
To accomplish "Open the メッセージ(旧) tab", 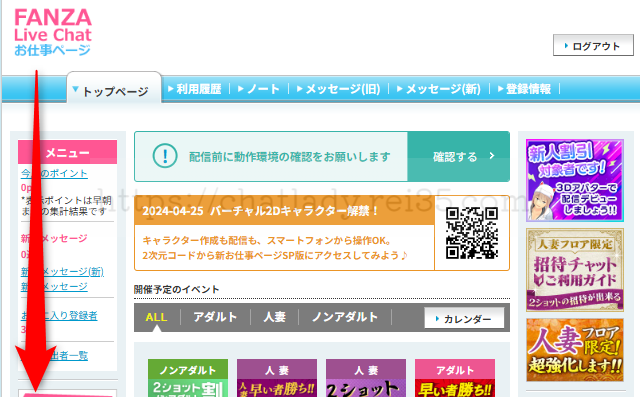I will (338, 89).
